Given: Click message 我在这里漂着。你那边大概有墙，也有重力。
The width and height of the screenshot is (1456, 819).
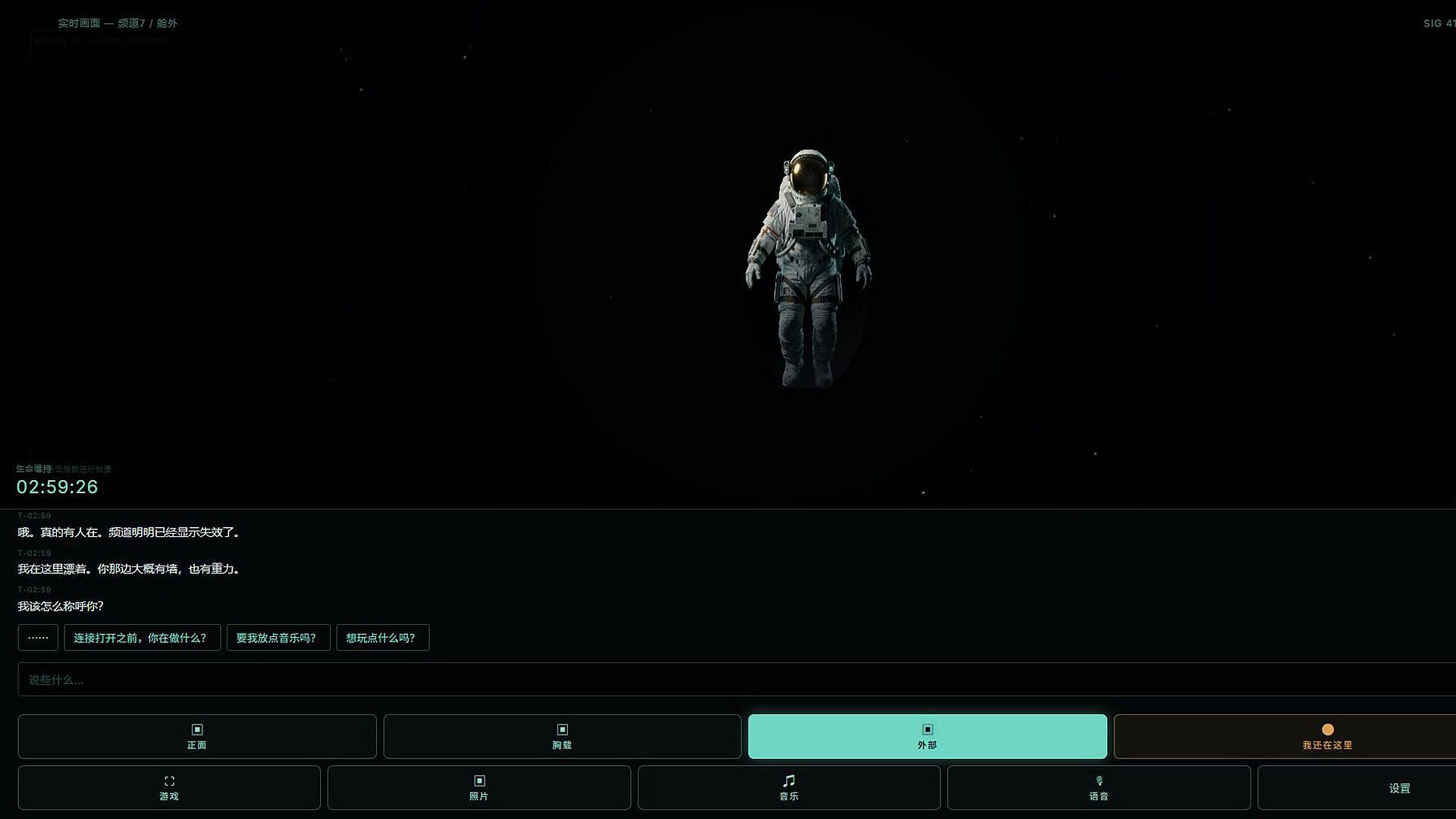Looking at the screenshot, I should tap(130, 569).
